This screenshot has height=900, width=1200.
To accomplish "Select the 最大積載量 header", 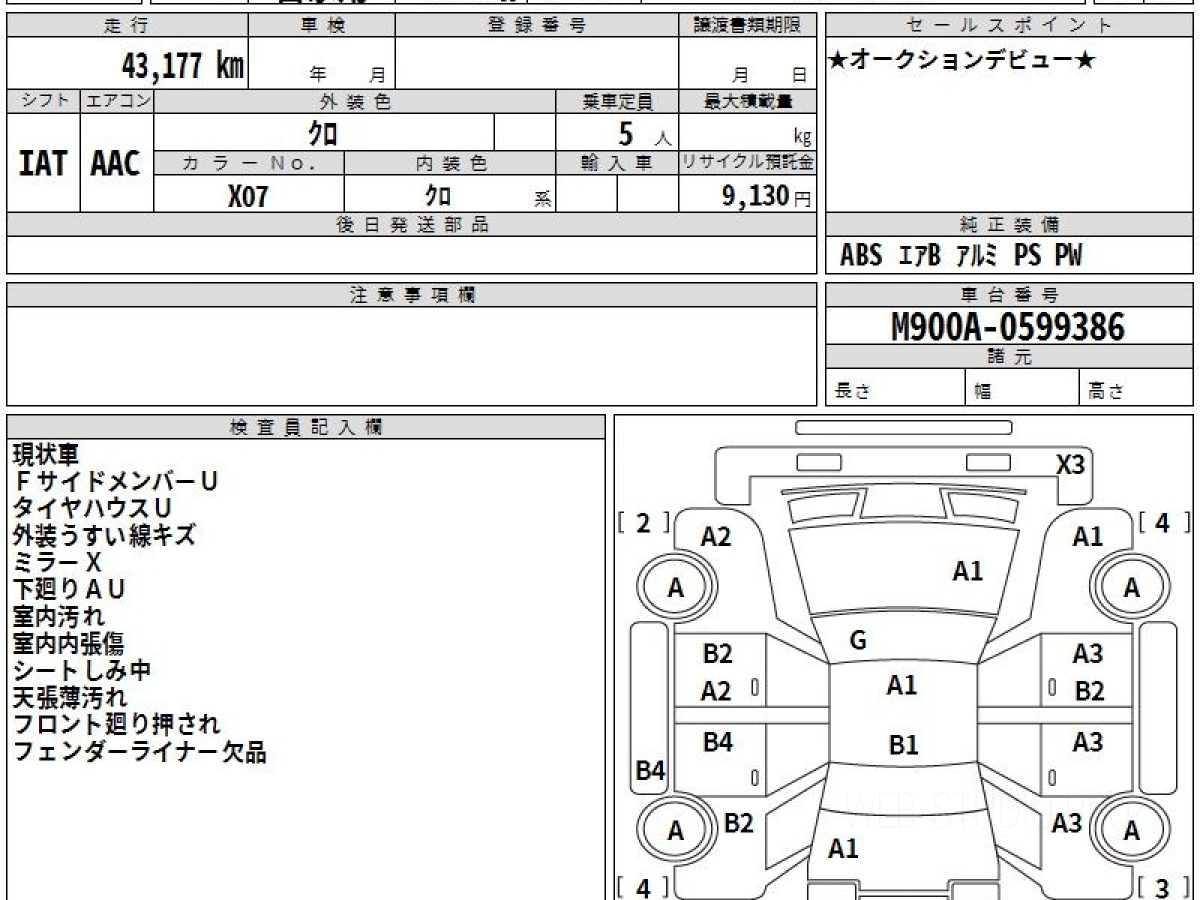I will pyautogui.click(x=747, y=101).
